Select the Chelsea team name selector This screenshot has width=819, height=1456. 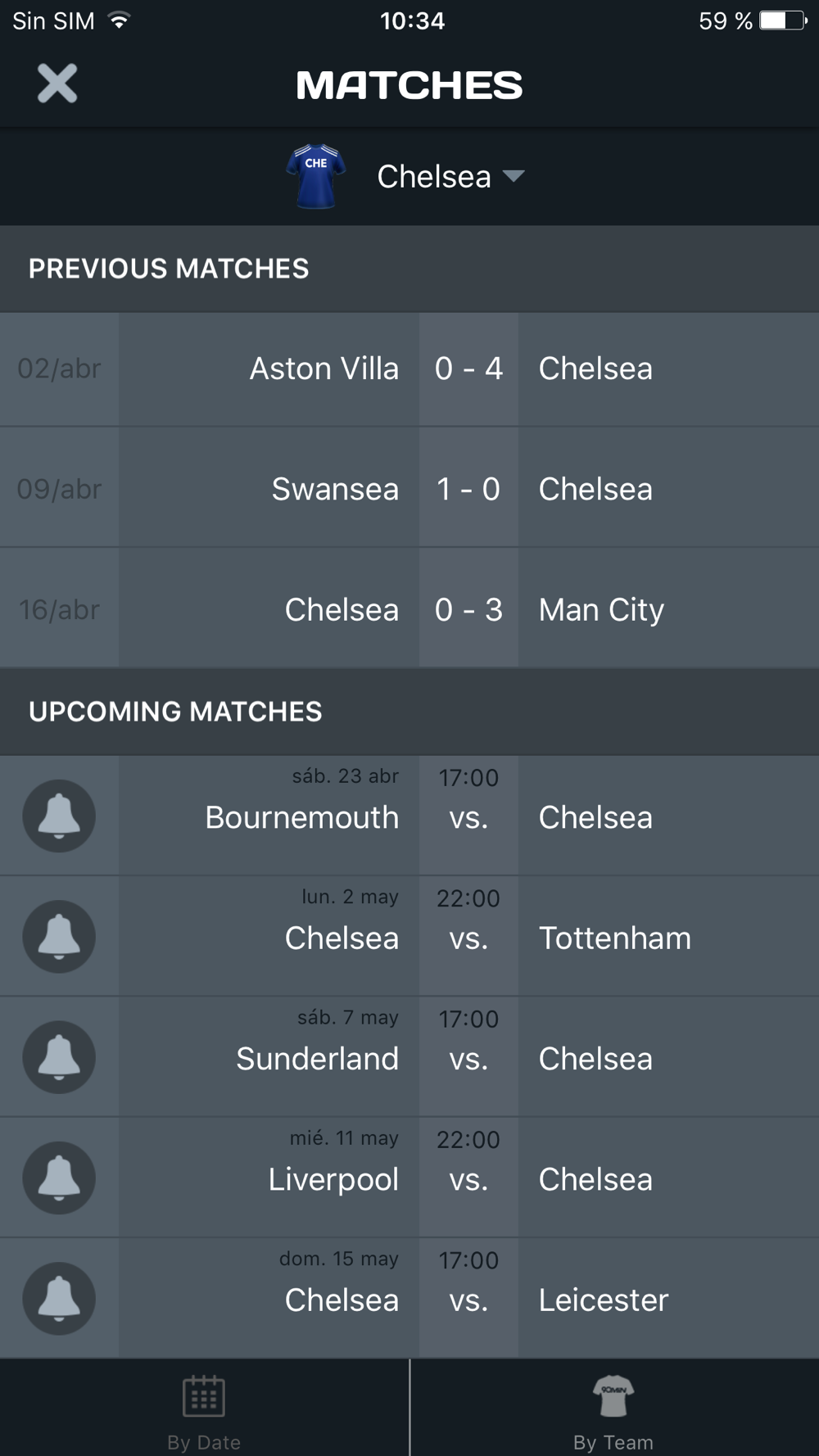[x=434, y=176]
